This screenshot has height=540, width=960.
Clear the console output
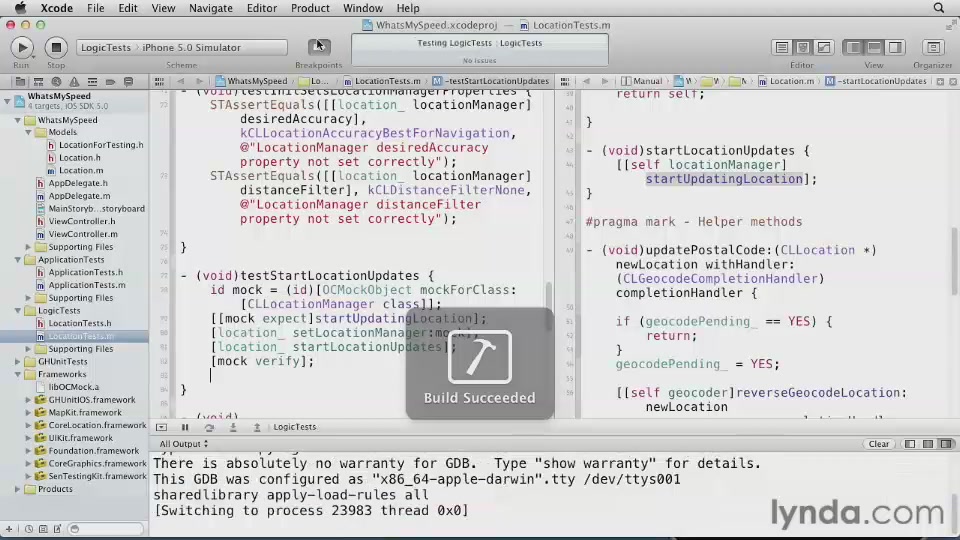coord(879,444)
